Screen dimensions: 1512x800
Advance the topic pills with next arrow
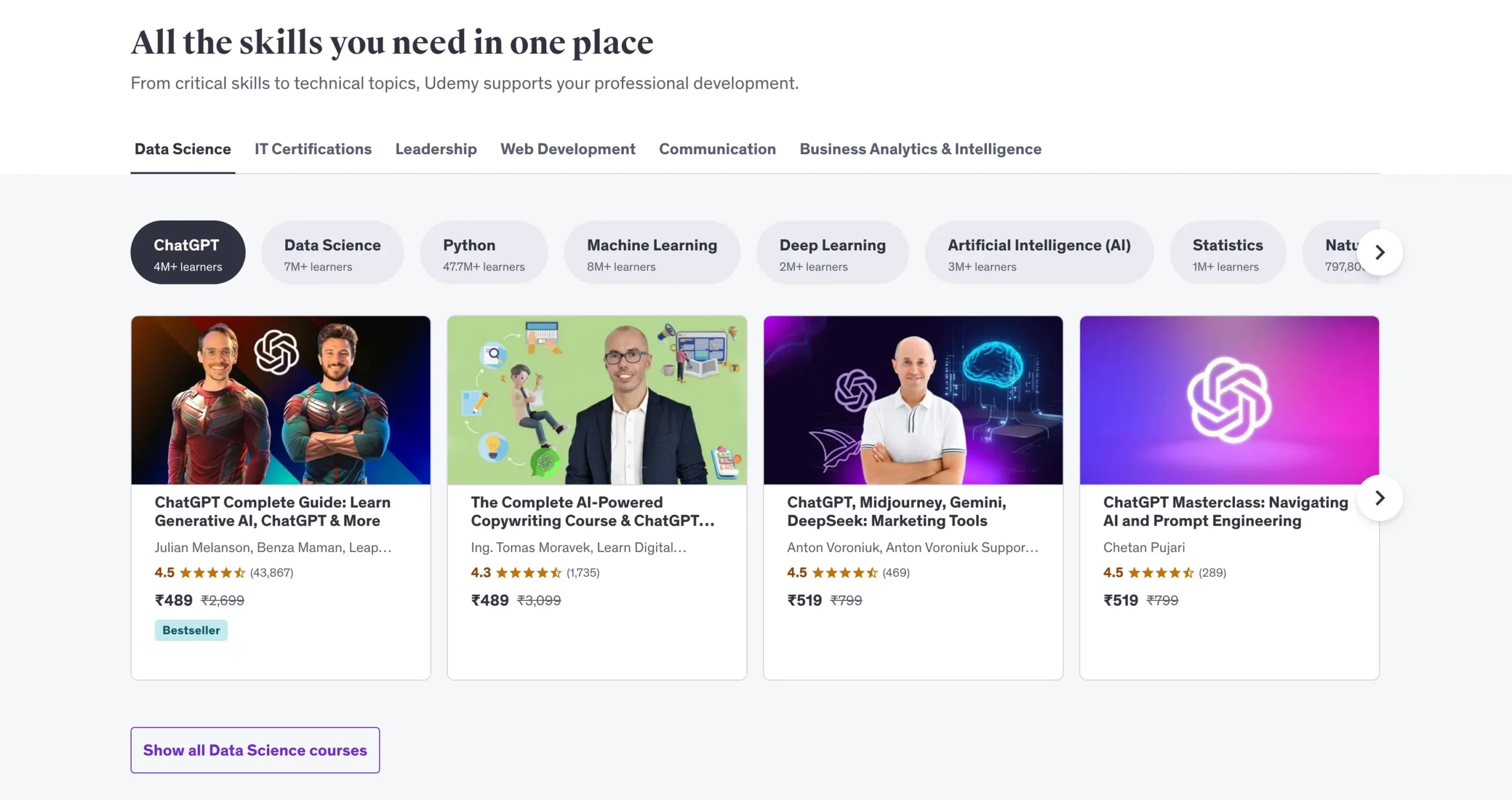tap(1380, 253)
